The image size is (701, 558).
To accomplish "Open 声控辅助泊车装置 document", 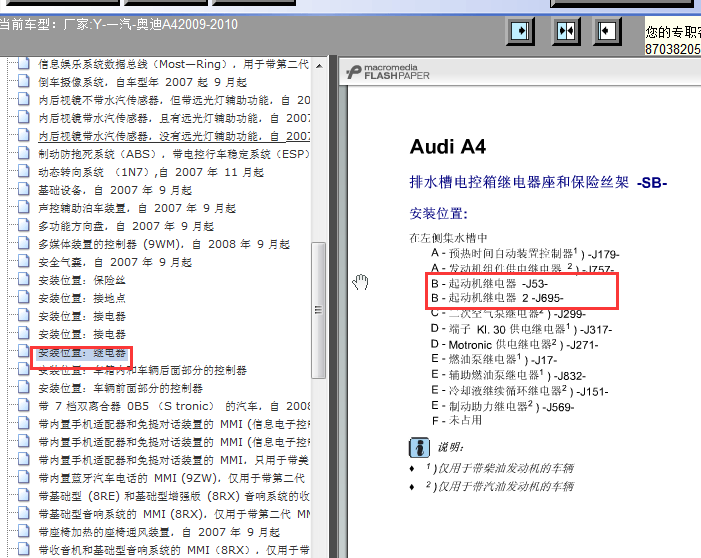I will click(x=137, y=208).
